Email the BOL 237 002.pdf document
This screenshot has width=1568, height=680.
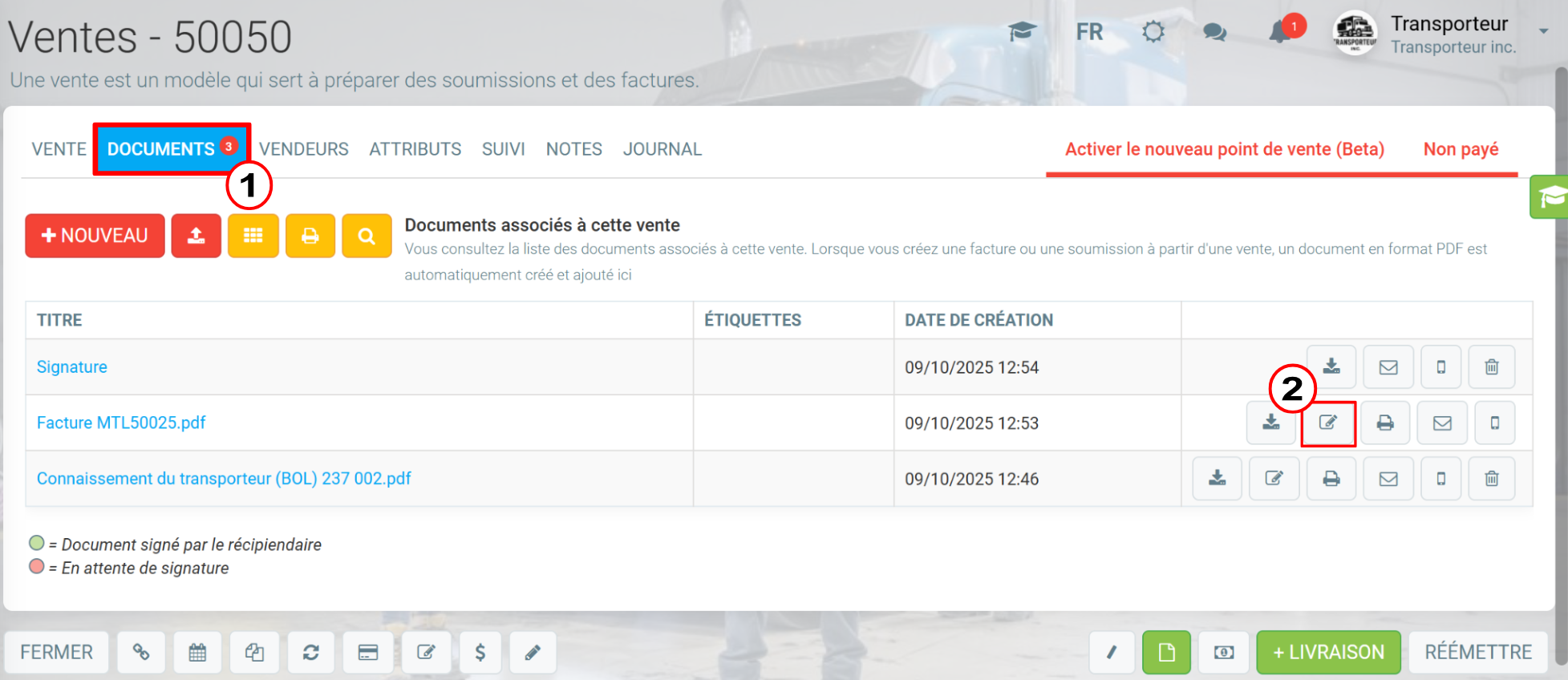(1388, 479)
